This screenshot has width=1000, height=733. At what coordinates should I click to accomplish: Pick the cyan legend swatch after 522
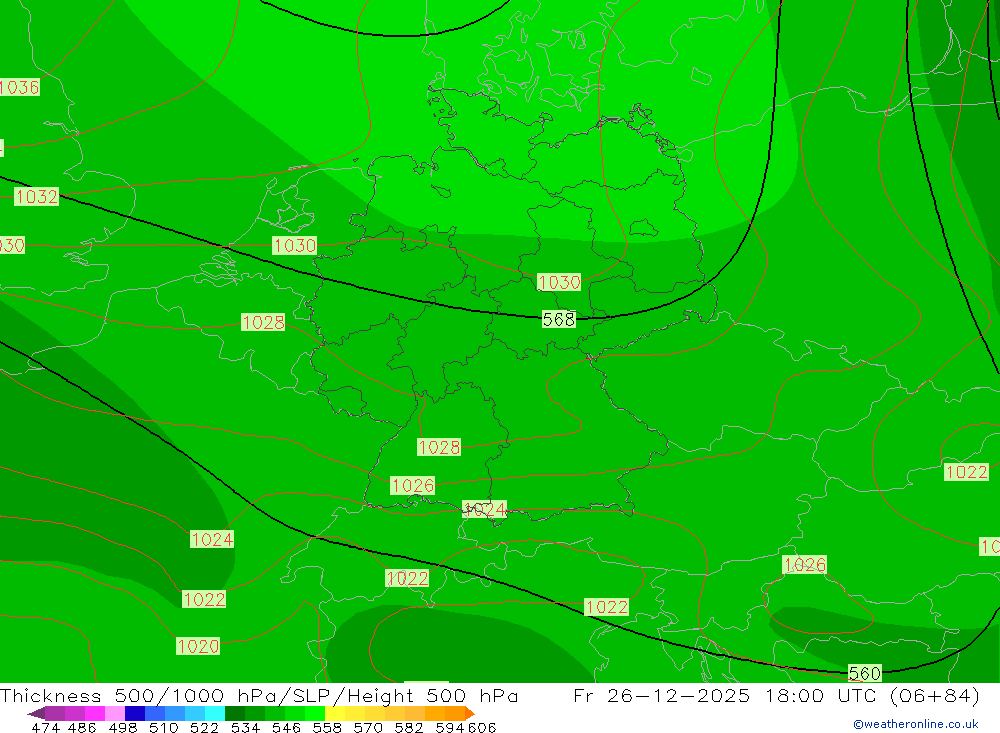215,713
